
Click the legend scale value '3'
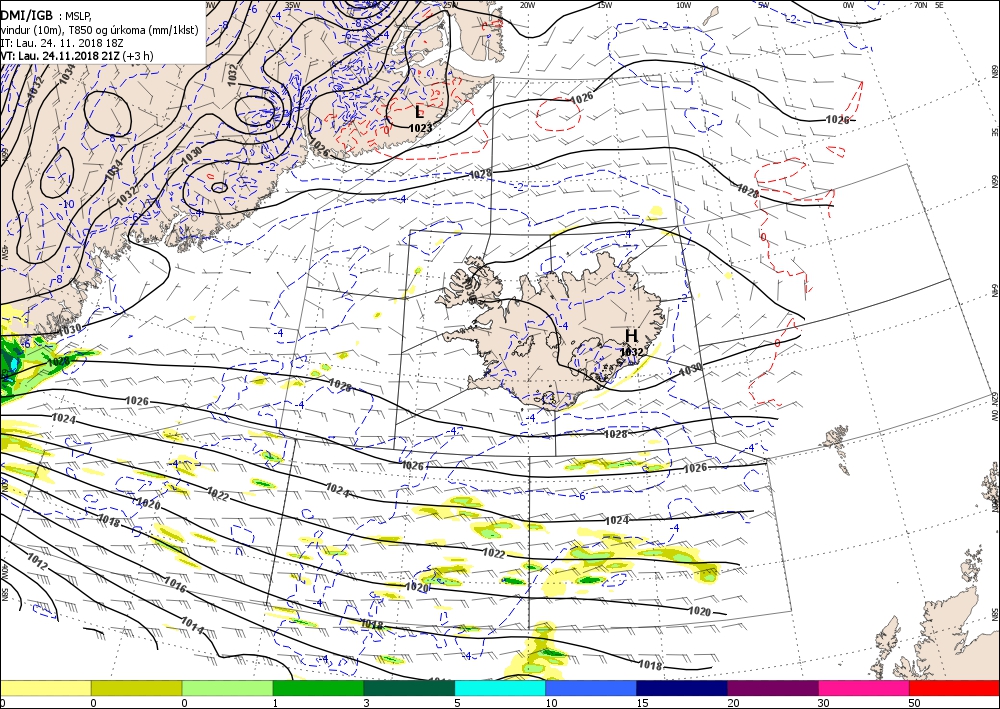coord(366,703)
